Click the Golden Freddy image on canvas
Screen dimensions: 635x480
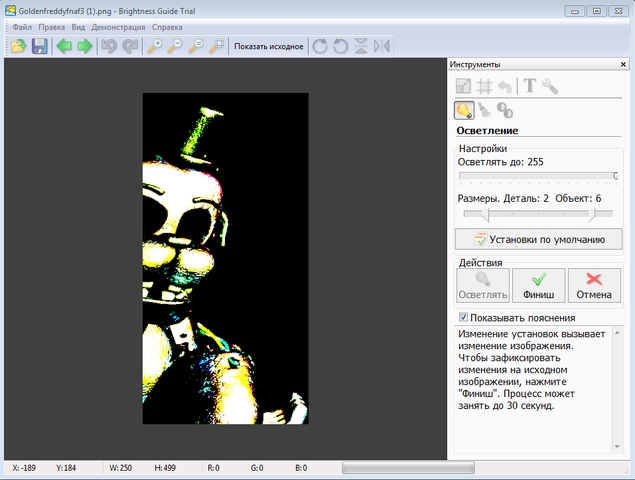(x=226, y=258)
